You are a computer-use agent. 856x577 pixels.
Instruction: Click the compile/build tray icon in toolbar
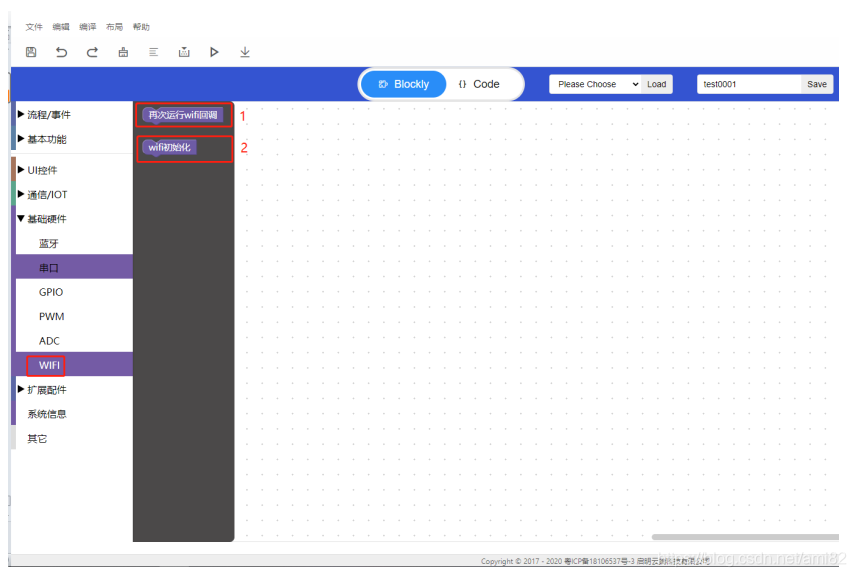point(184,52)
